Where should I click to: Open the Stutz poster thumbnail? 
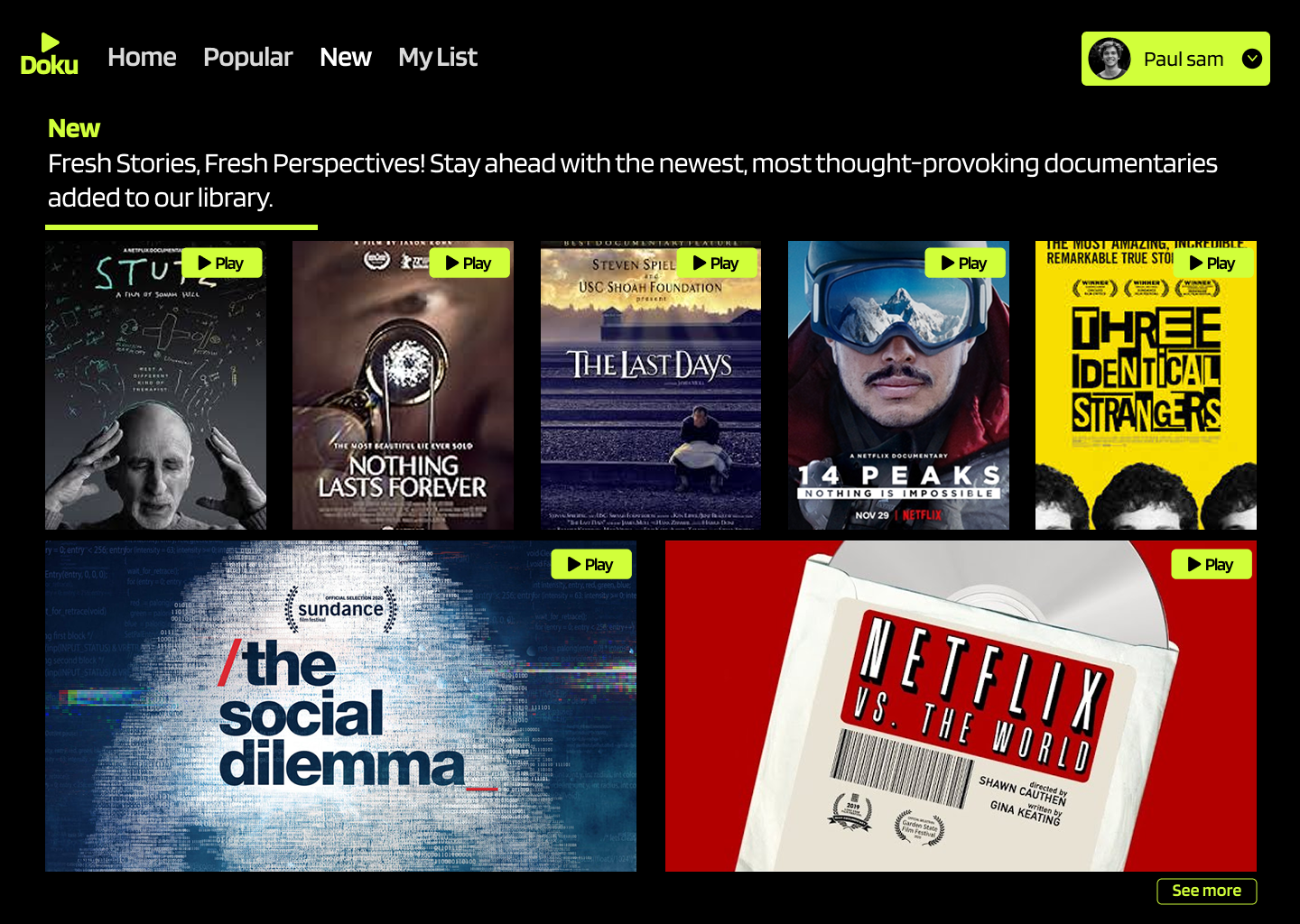[155, 385]
